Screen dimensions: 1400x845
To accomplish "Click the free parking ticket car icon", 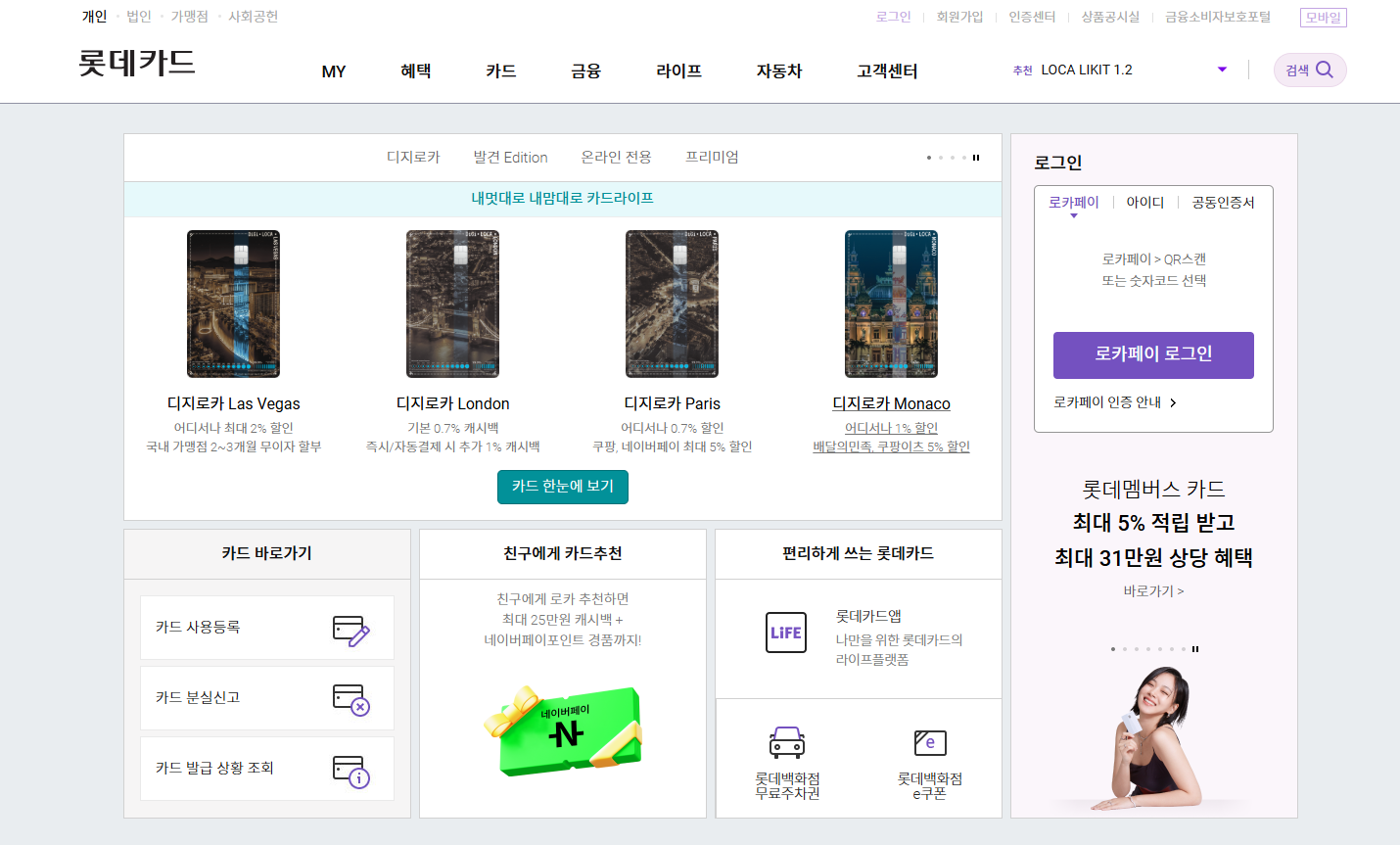I will (x=787, y=743).
